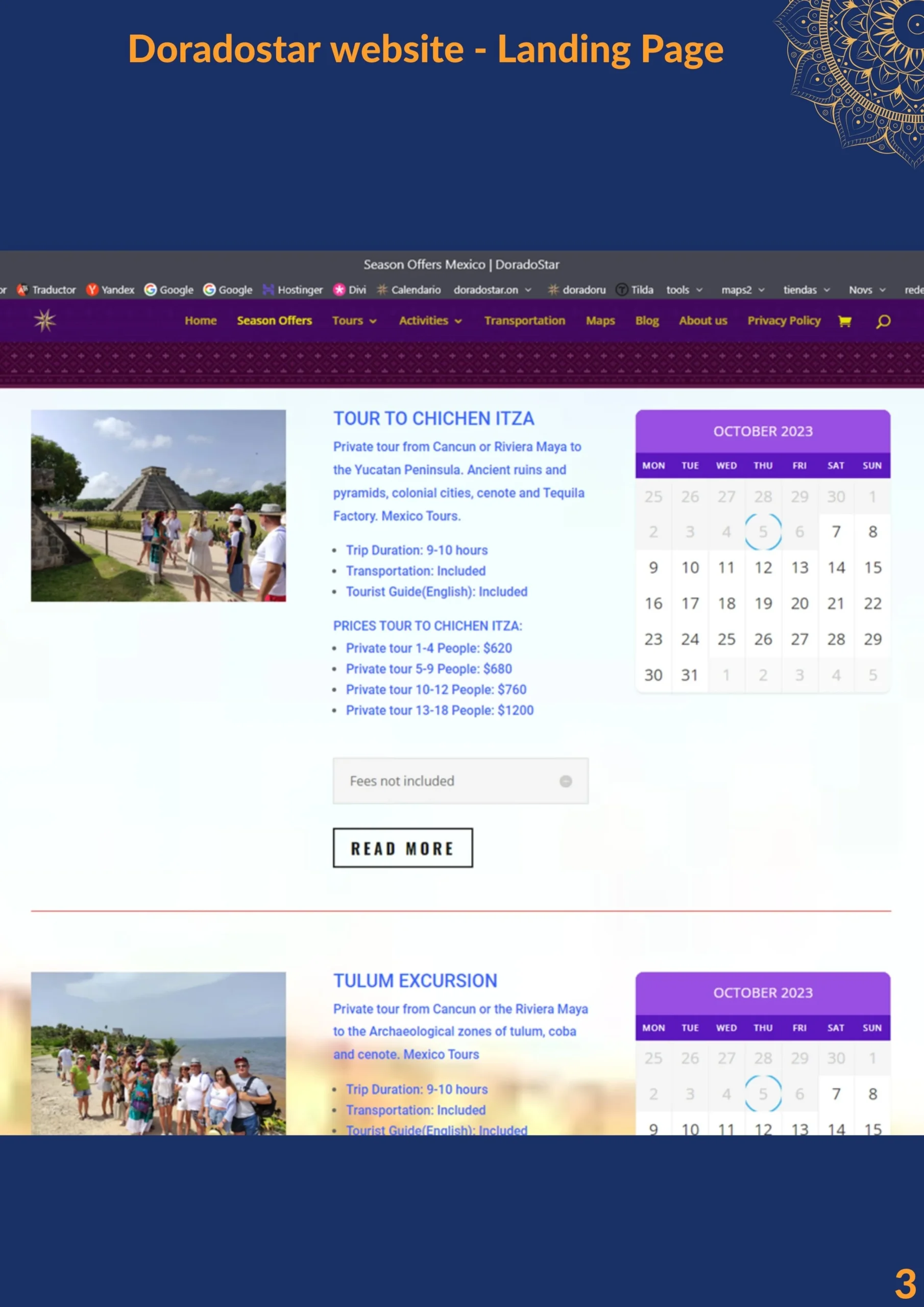
Task: Click the READ MORE button
Action: tap(402, 848)
